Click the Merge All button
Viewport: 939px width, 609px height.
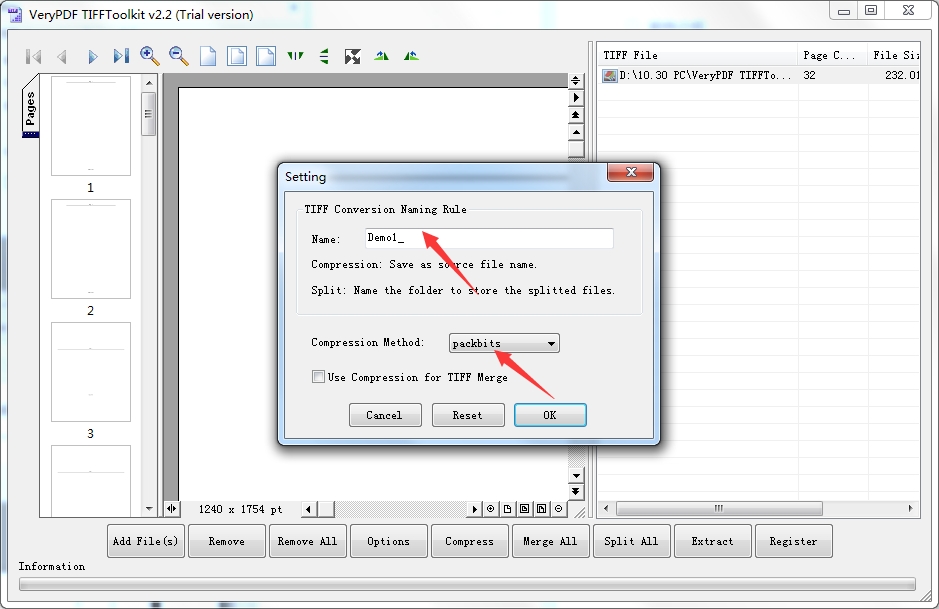[550, 541]
